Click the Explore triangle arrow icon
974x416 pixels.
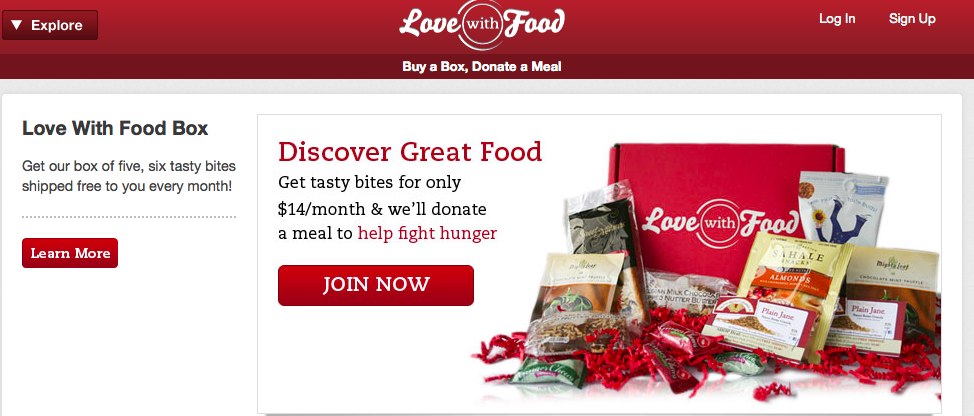click(17, 25)
